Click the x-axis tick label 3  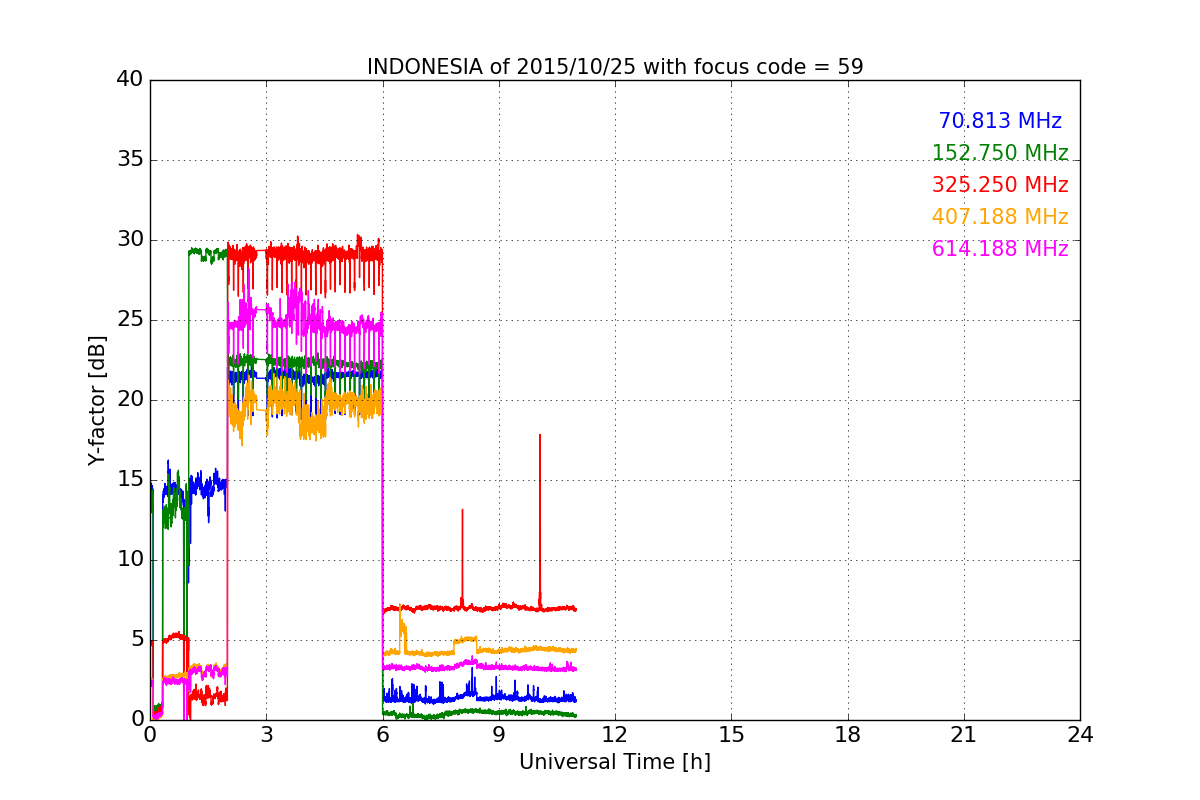pyautogui.click(x=266, y=734)
